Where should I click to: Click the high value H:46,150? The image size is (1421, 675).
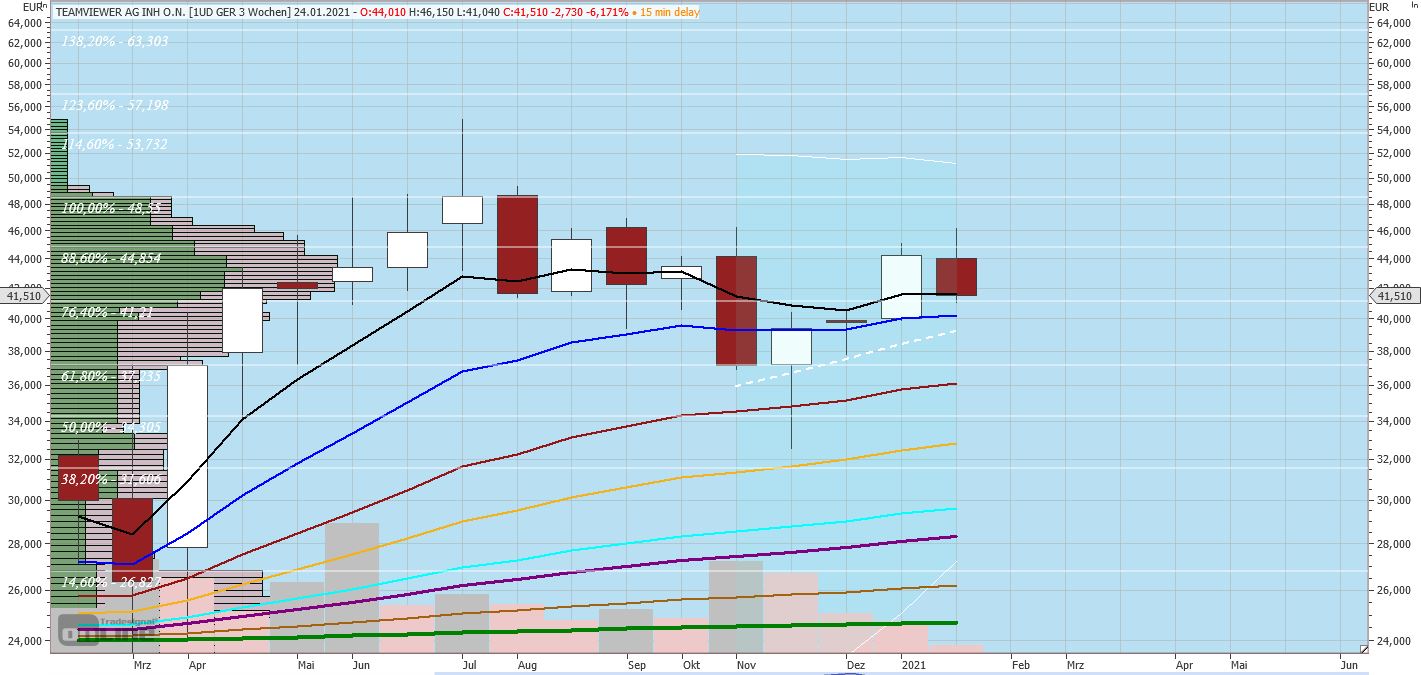click(431, 12)
